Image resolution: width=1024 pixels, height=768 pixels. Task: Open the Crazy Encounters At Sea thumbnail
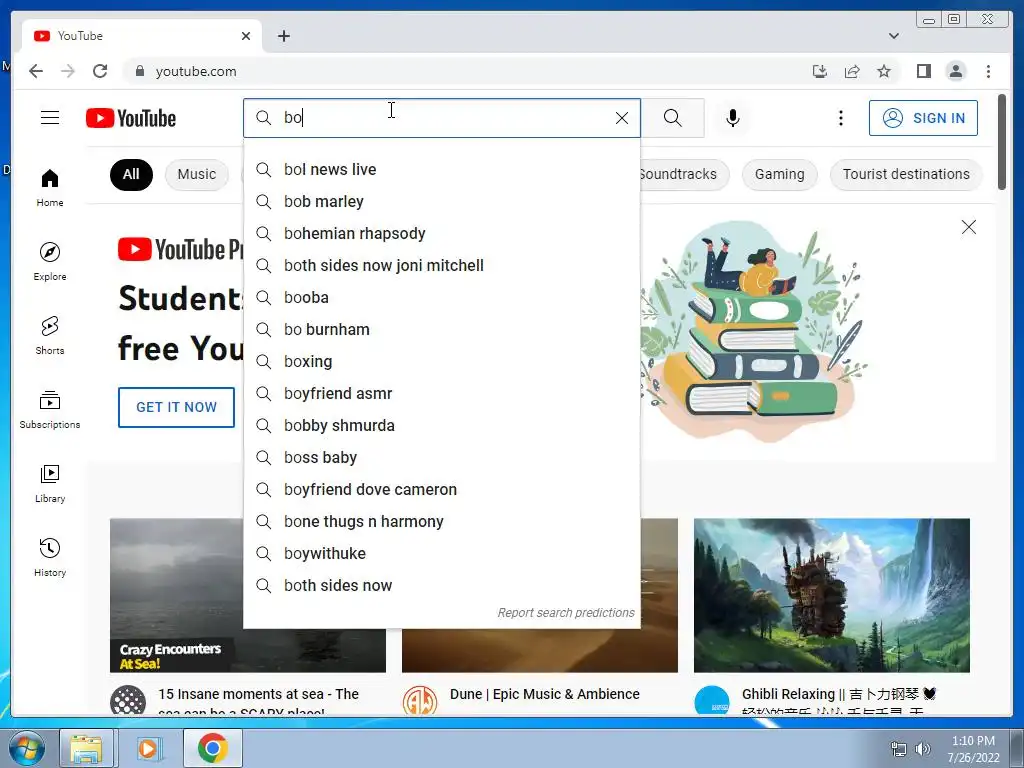tap(176, 595)
